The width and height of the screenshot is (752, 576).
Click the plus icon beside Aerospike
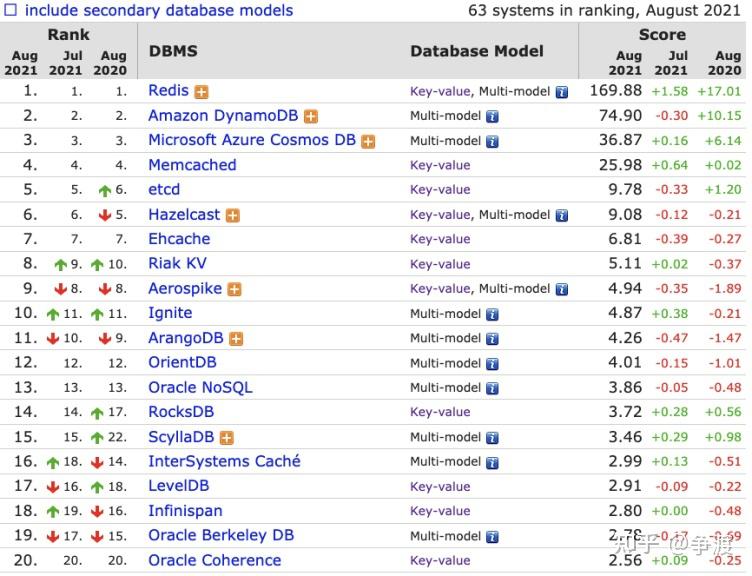tap(234, 290)
